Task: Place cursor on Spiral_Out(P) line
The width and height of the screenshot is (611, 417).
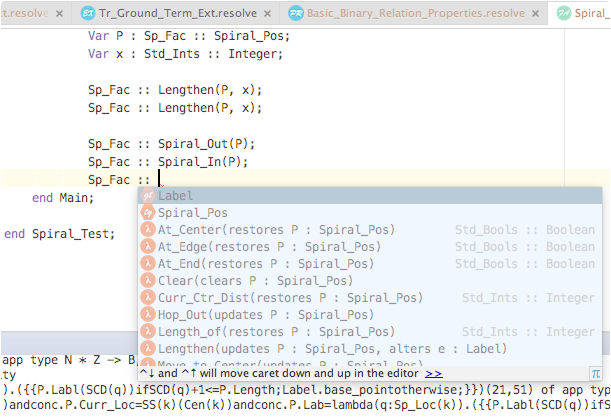Action: tap(171, 144)
